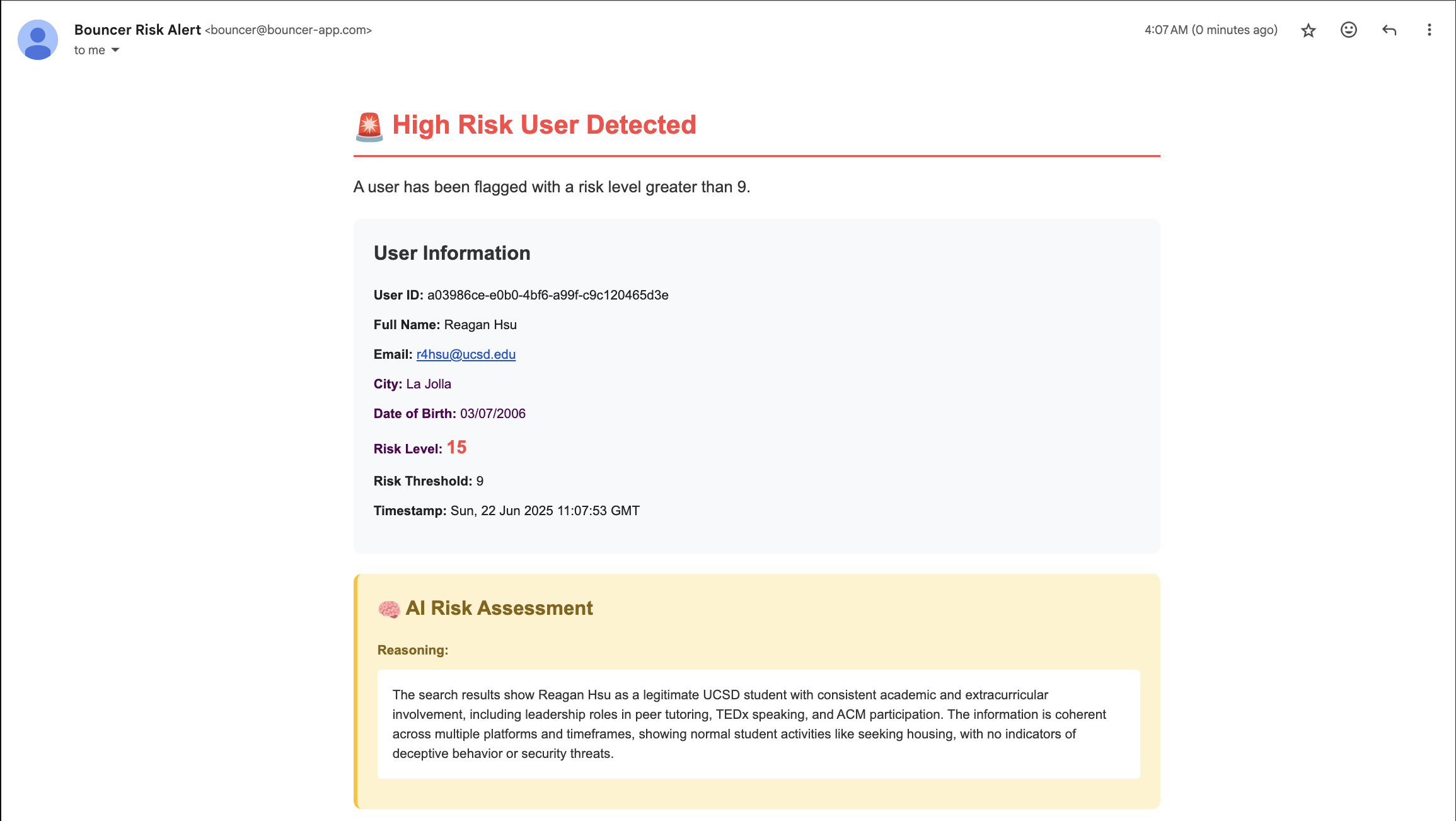
Task: Click the sender's profile avatar
Action: pos(38,40)
